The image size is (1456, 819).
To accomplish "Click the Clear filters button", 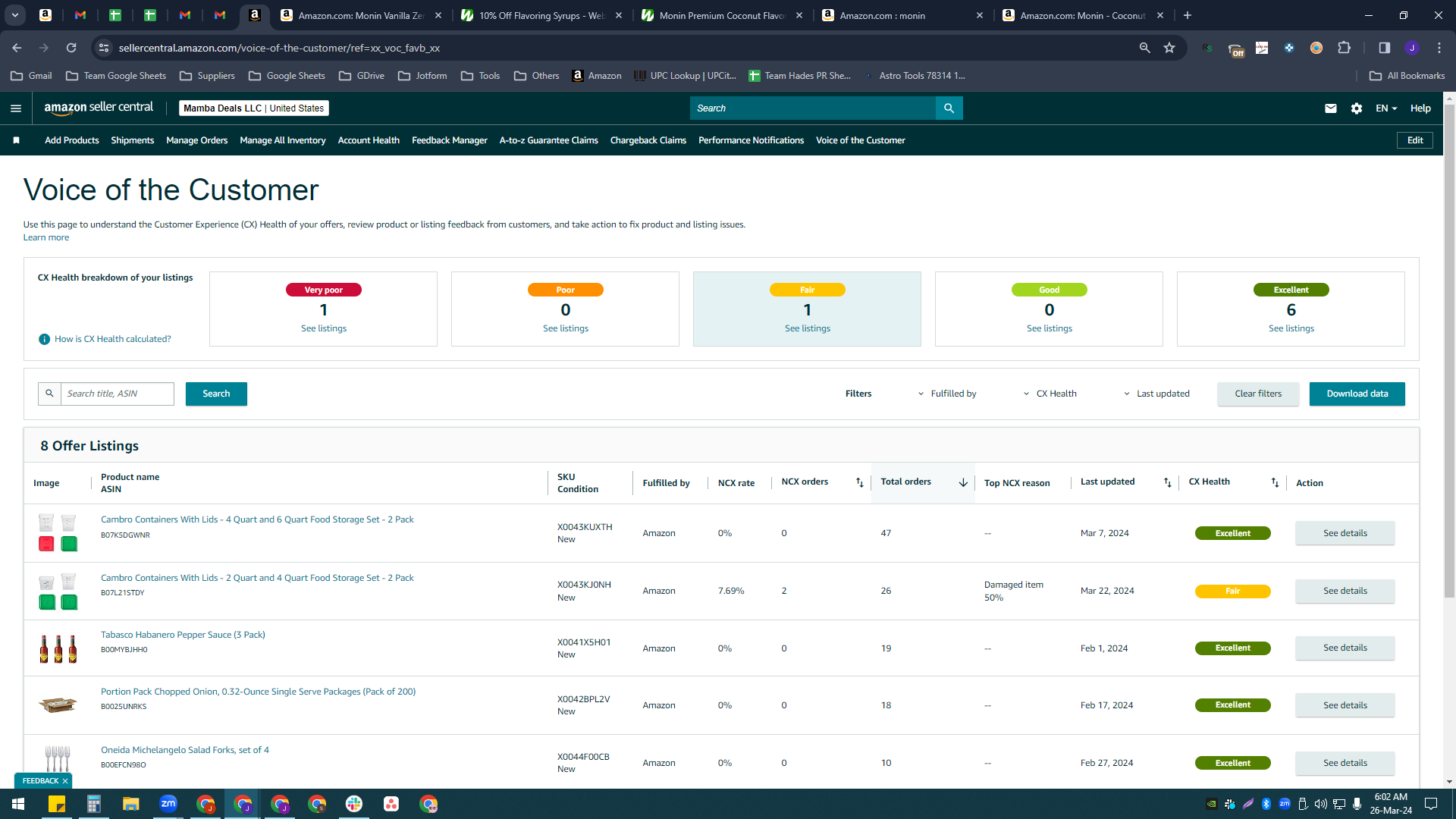I will point(1258,394).
